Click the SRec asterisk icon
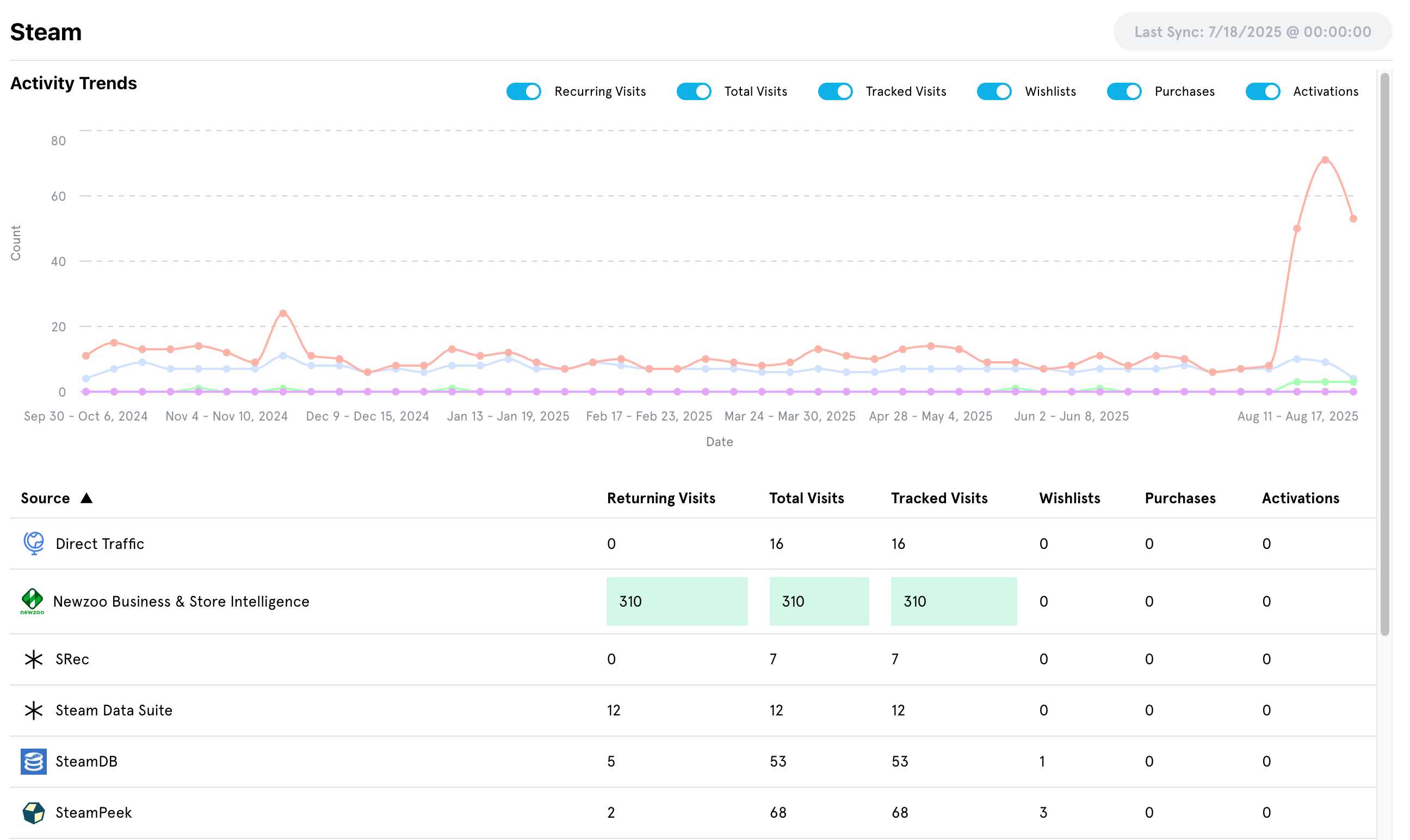 [33, 659]
